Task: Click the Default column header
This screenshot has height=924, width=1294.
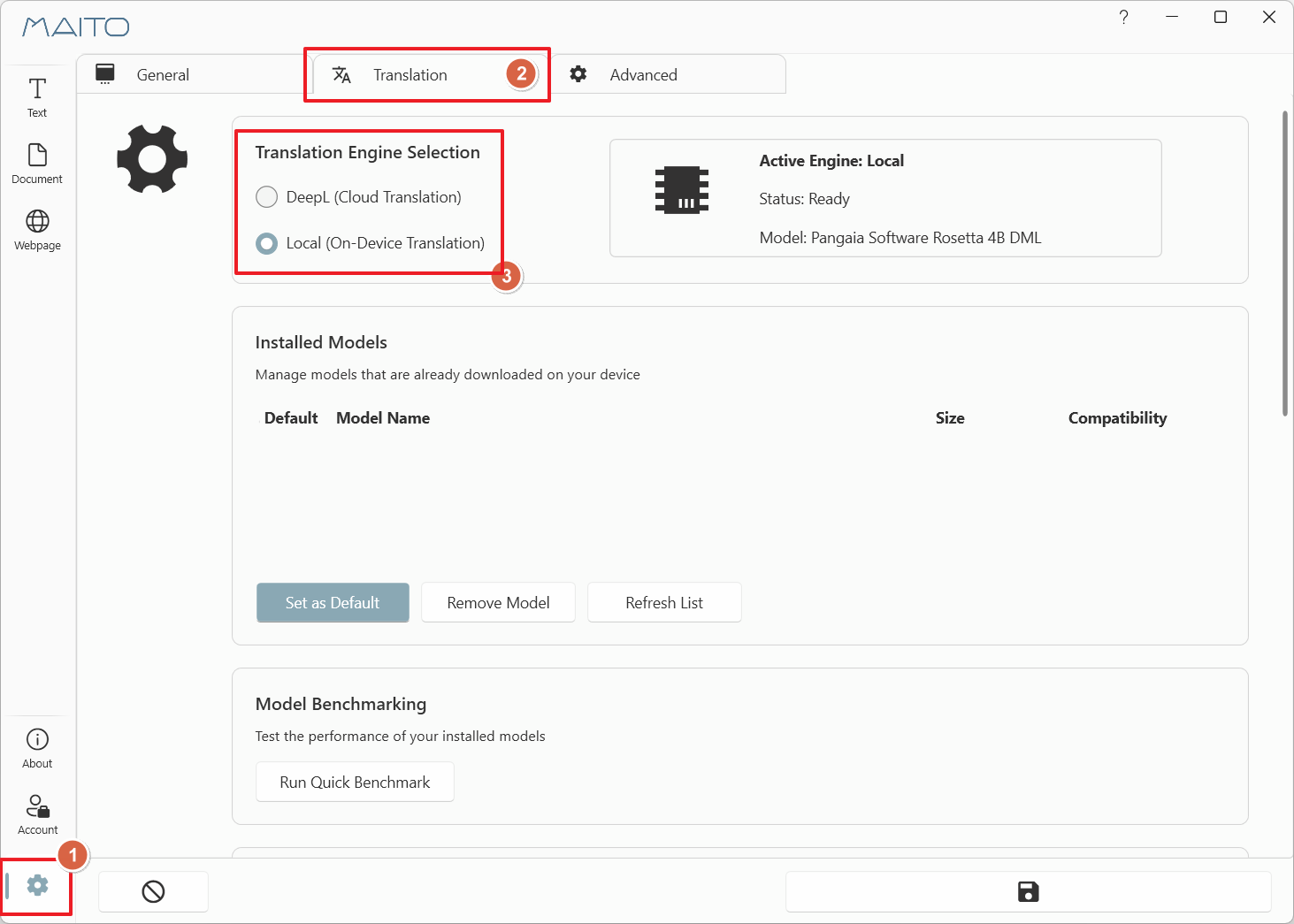Action: point(291,418)
